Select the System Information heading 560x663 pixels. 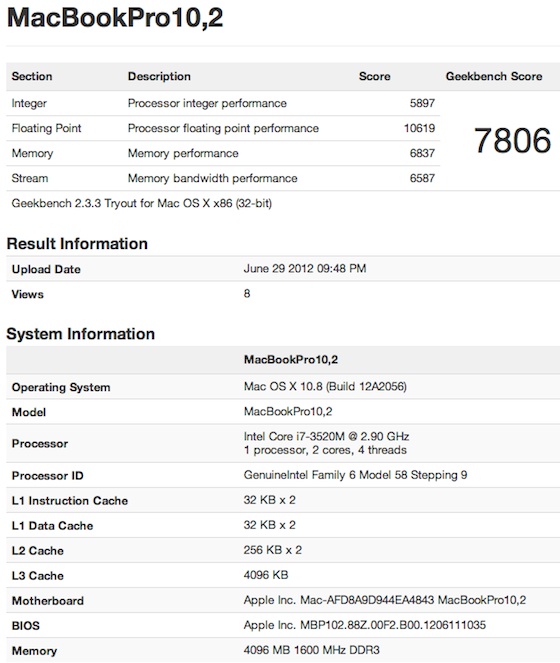click(80, 334)
